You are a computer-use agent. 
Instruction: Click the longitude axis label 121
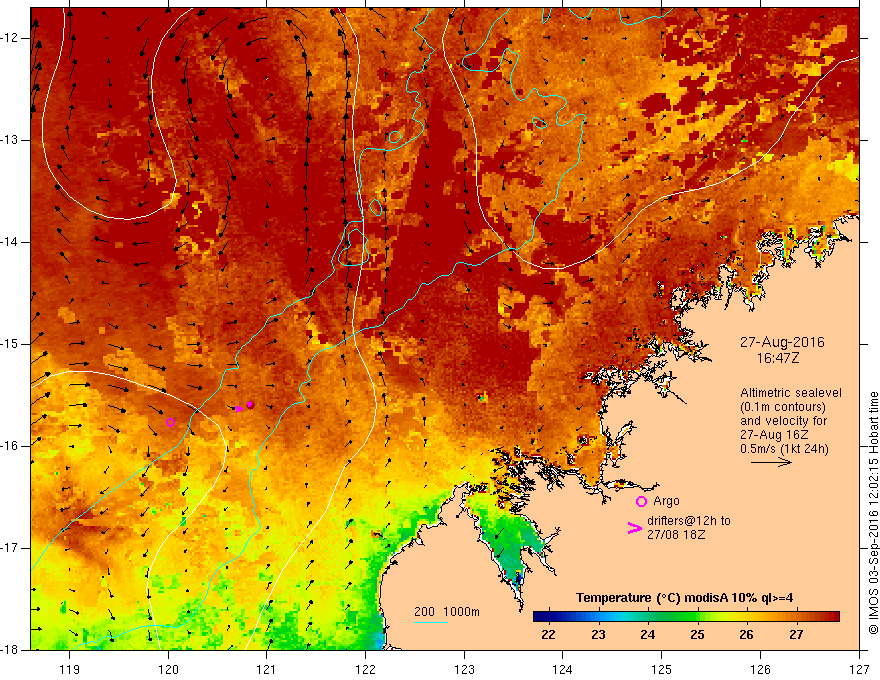(267, 669)
